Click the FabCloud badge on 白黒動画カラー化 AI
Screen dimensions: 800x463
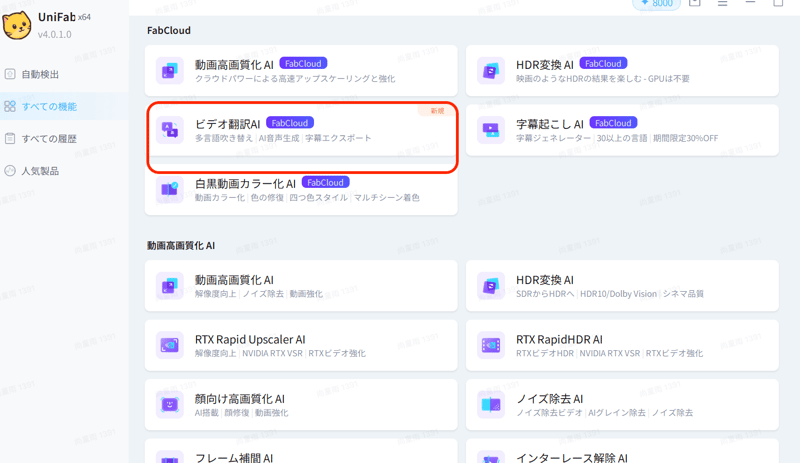[326, 182]
